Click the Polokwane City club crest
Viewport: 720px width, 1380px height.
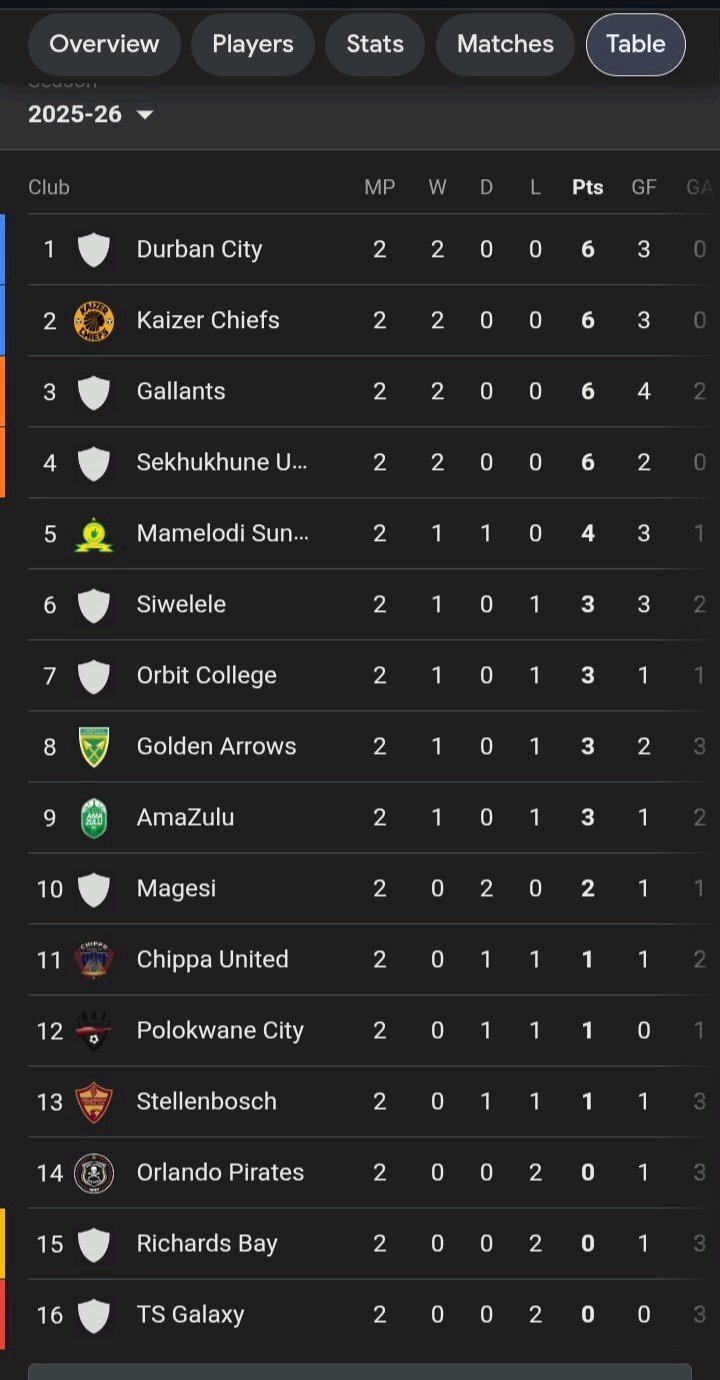click(94, 1031)
